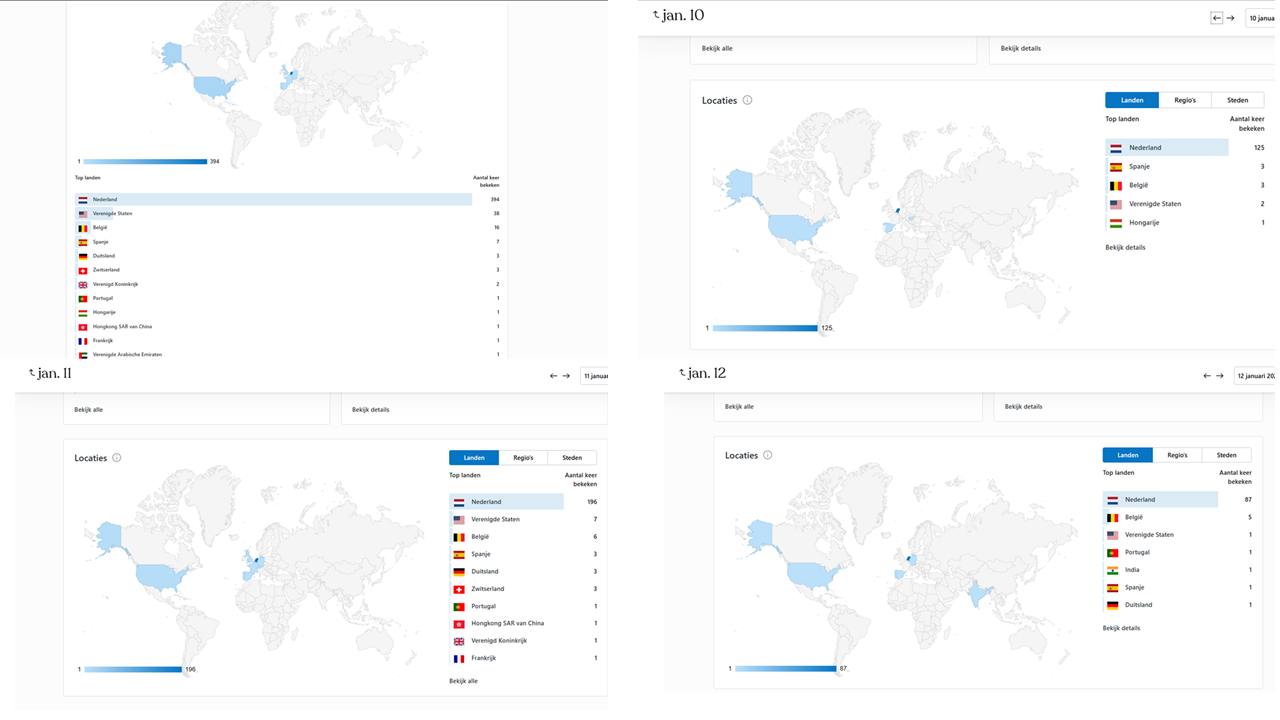This screenshot has width=1280, height=720.
Task: Go to previous day in jan. 10 header
Action: (1216, 18)
